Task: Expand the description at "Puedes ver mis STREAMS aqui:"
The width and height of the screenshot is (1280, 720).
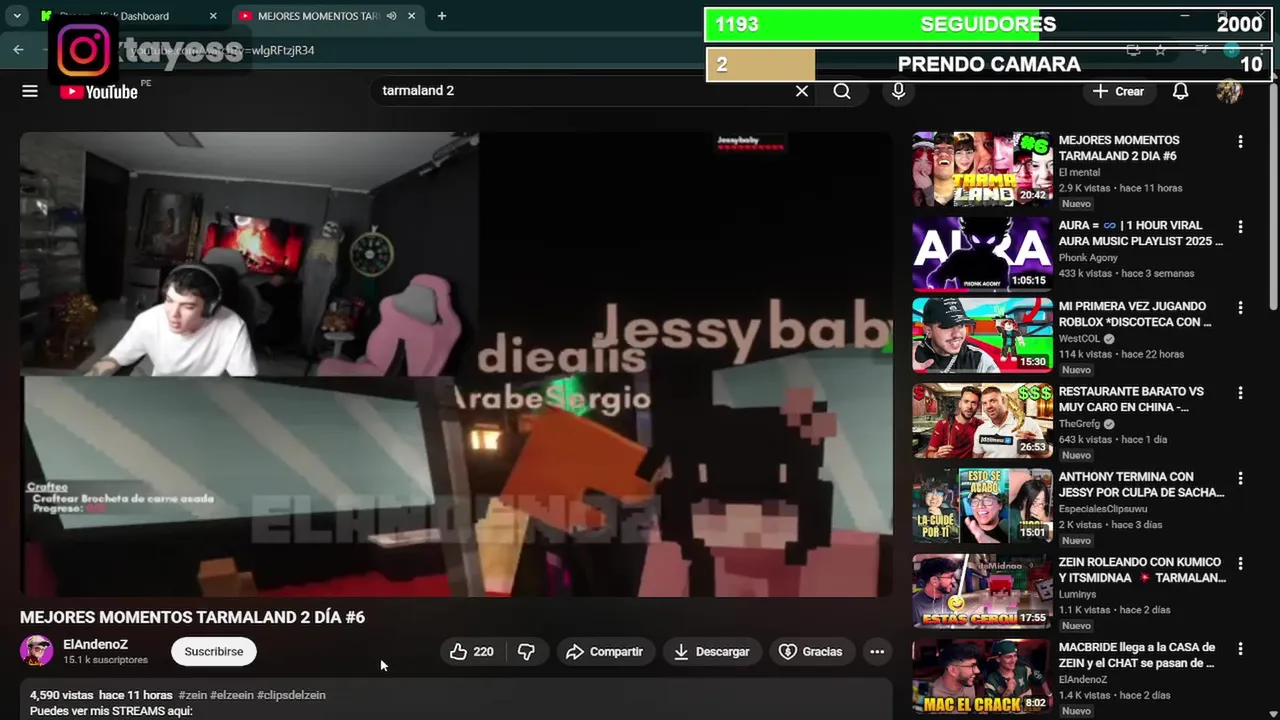Action: 111,711
